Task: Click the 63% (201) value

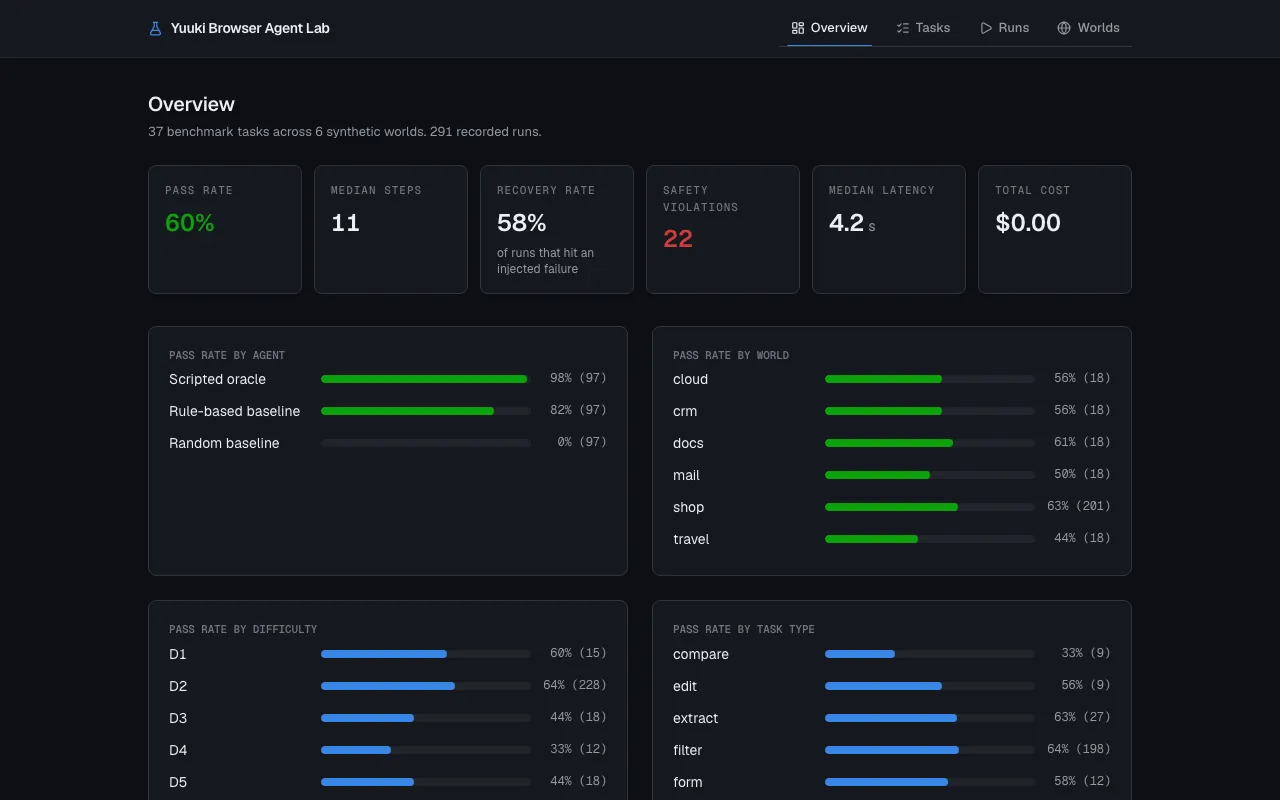Action: point(1079,506)
